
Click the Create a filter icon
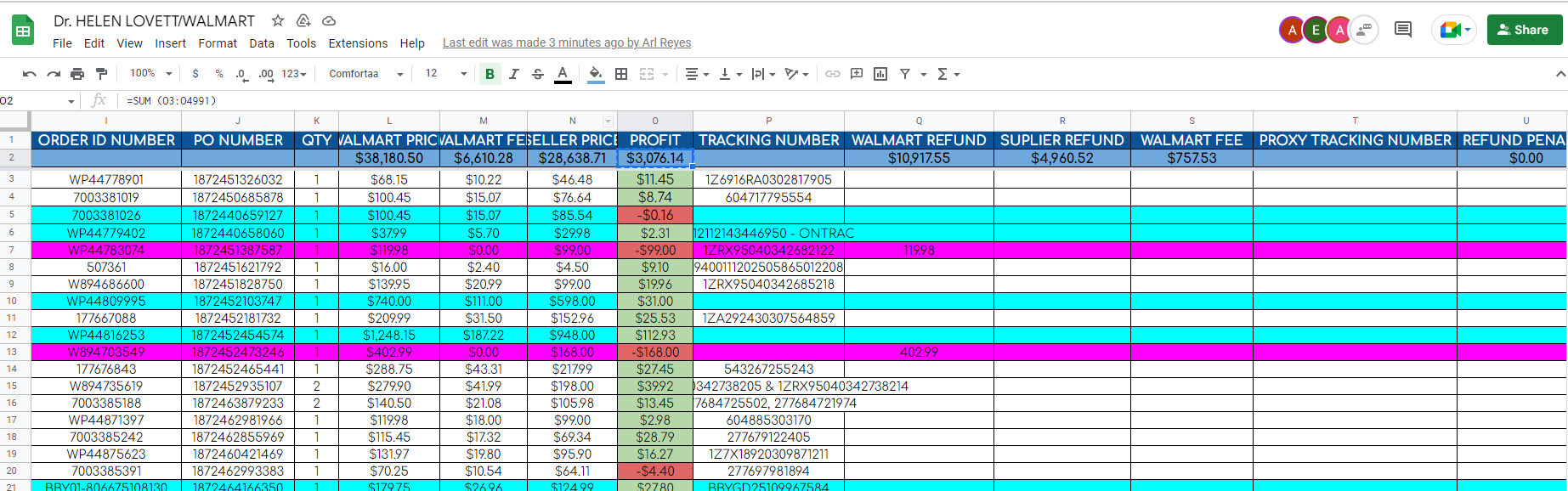pos(905,74)
